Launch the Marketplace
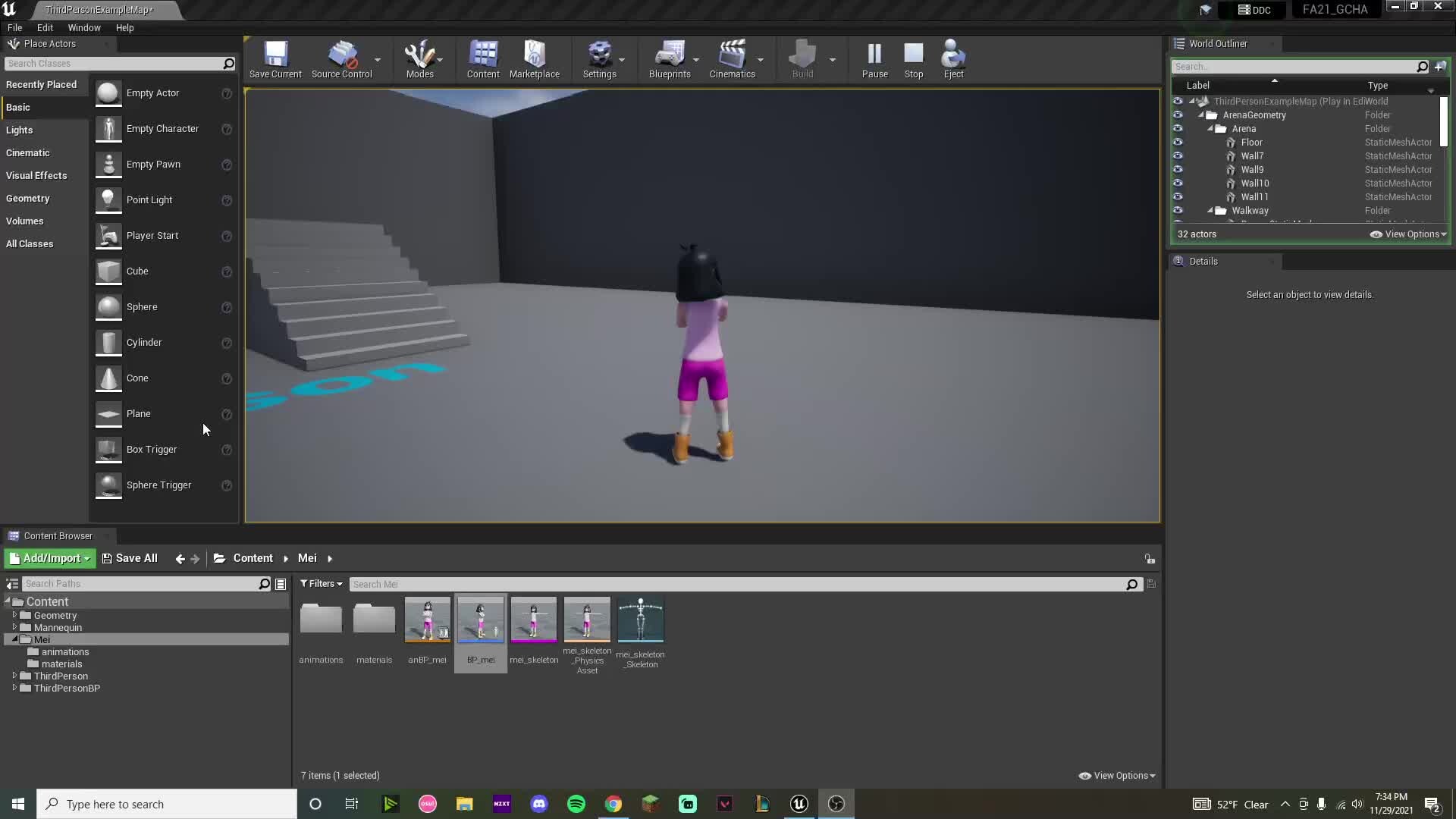 point(535,59)
